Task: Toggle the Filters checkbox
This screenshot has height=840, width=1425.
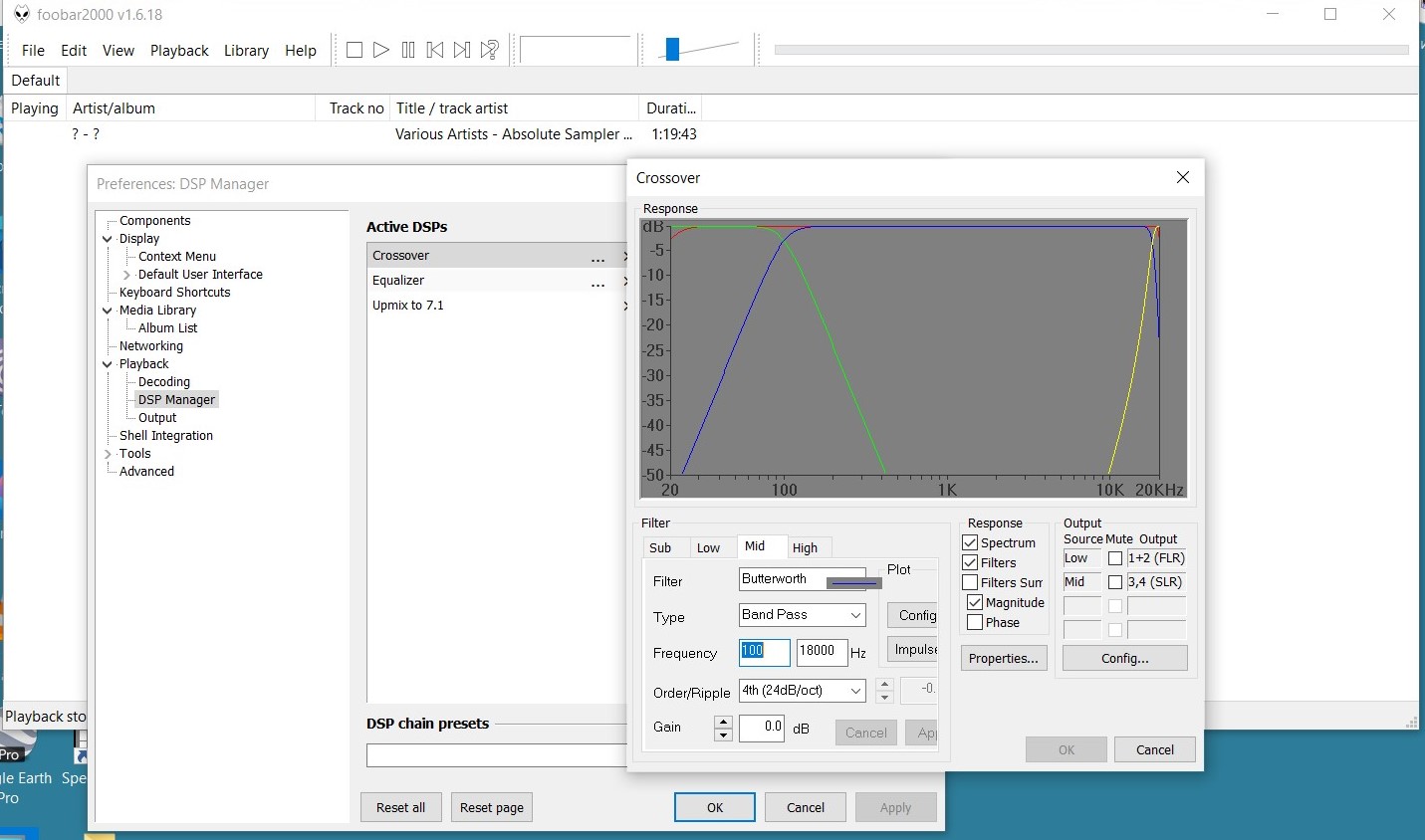Action: (970, 562)
